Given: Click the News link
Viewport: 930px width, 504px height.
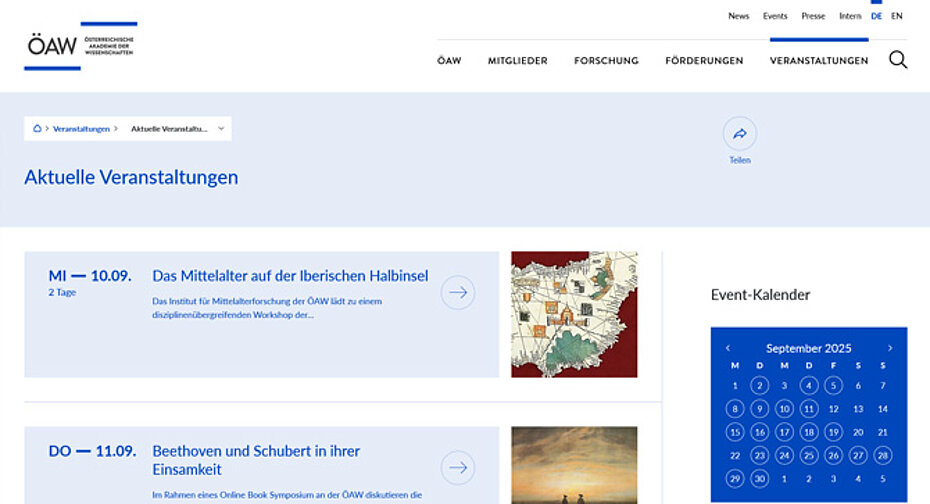Looking at the screenshot, I should [x=738, y=16].
